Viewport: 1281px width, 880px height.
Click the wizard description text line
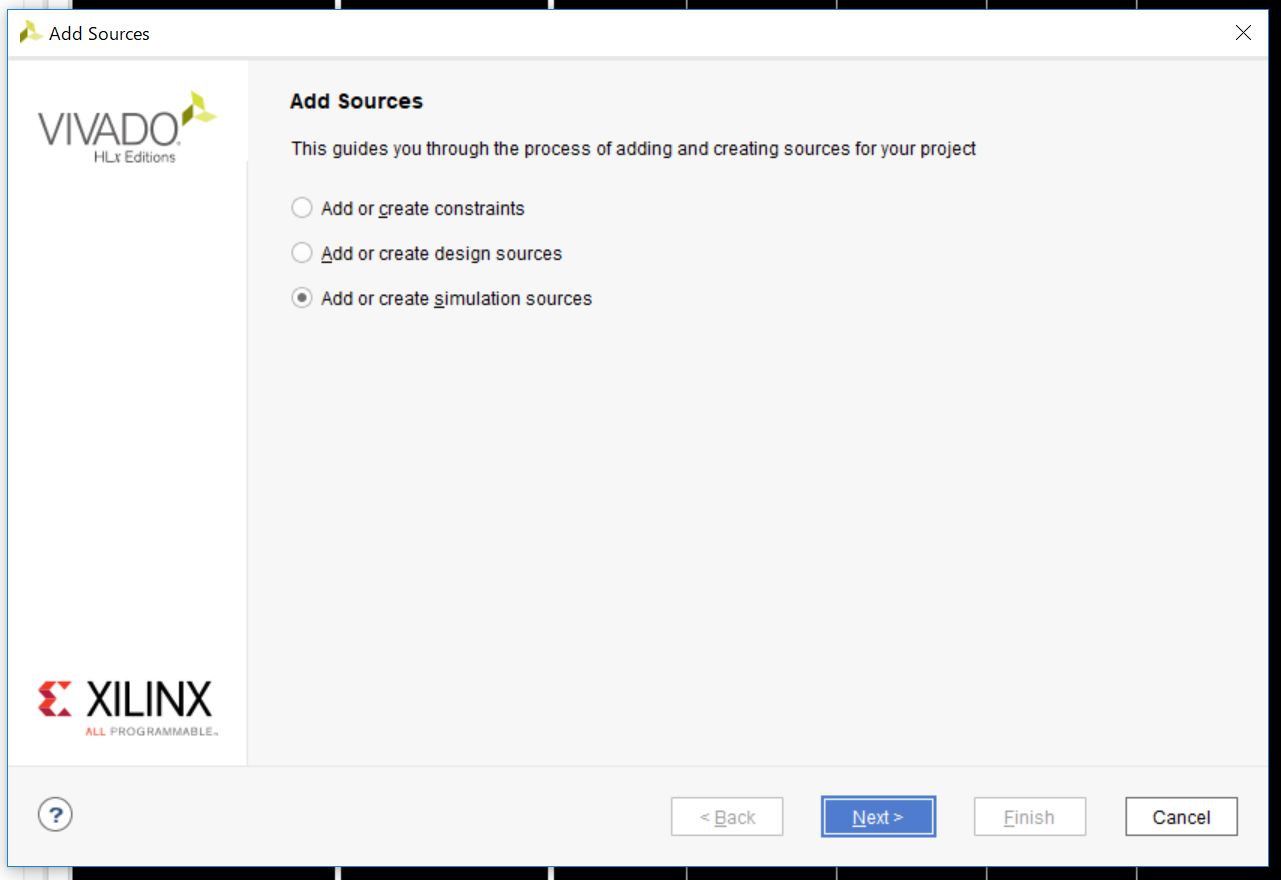click(633, 149)
